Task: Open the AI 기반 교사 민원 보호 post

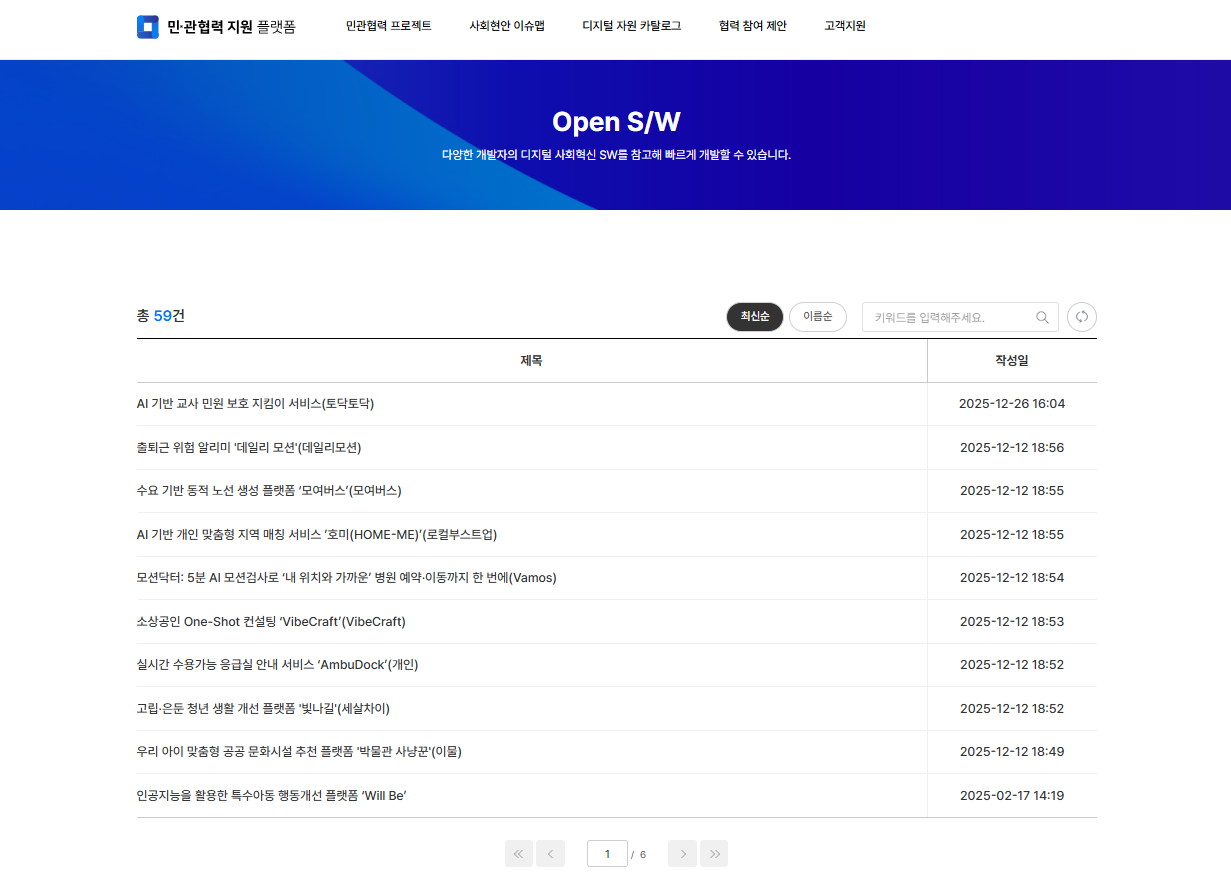Action: tap(255, 404)
